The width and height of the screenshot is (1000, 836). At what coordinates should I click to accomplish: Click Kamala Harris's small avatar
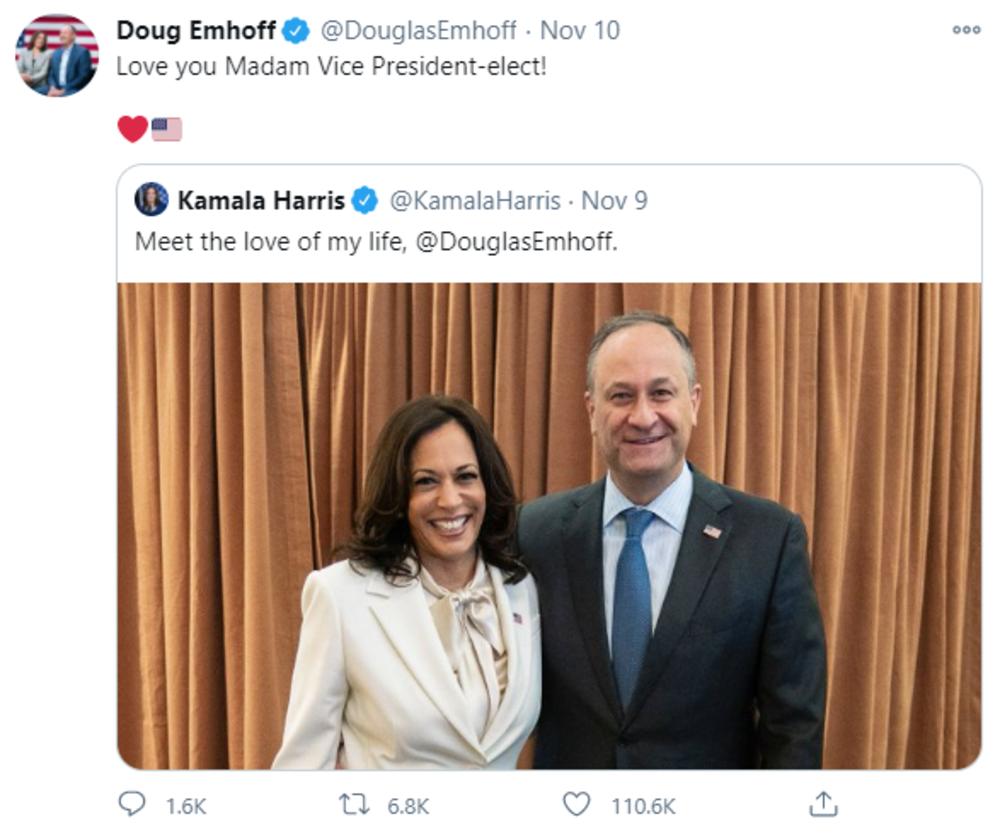pyautogui.click(x=152, y=200)
